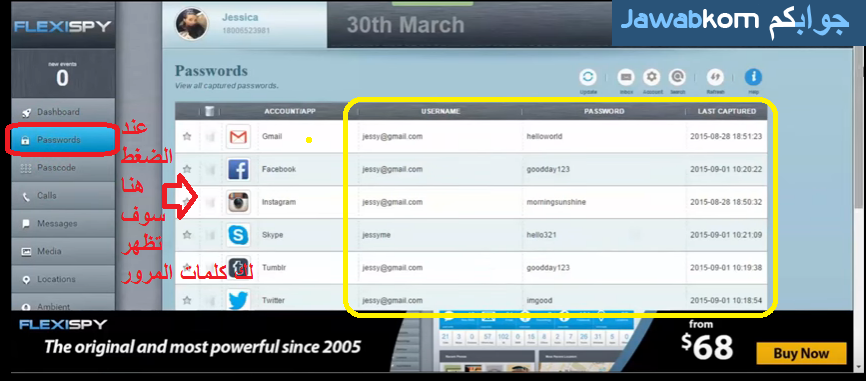Sort by the Last Captured column header
The width and height of the screenshot is (866, 381).
tap(726, 111)
